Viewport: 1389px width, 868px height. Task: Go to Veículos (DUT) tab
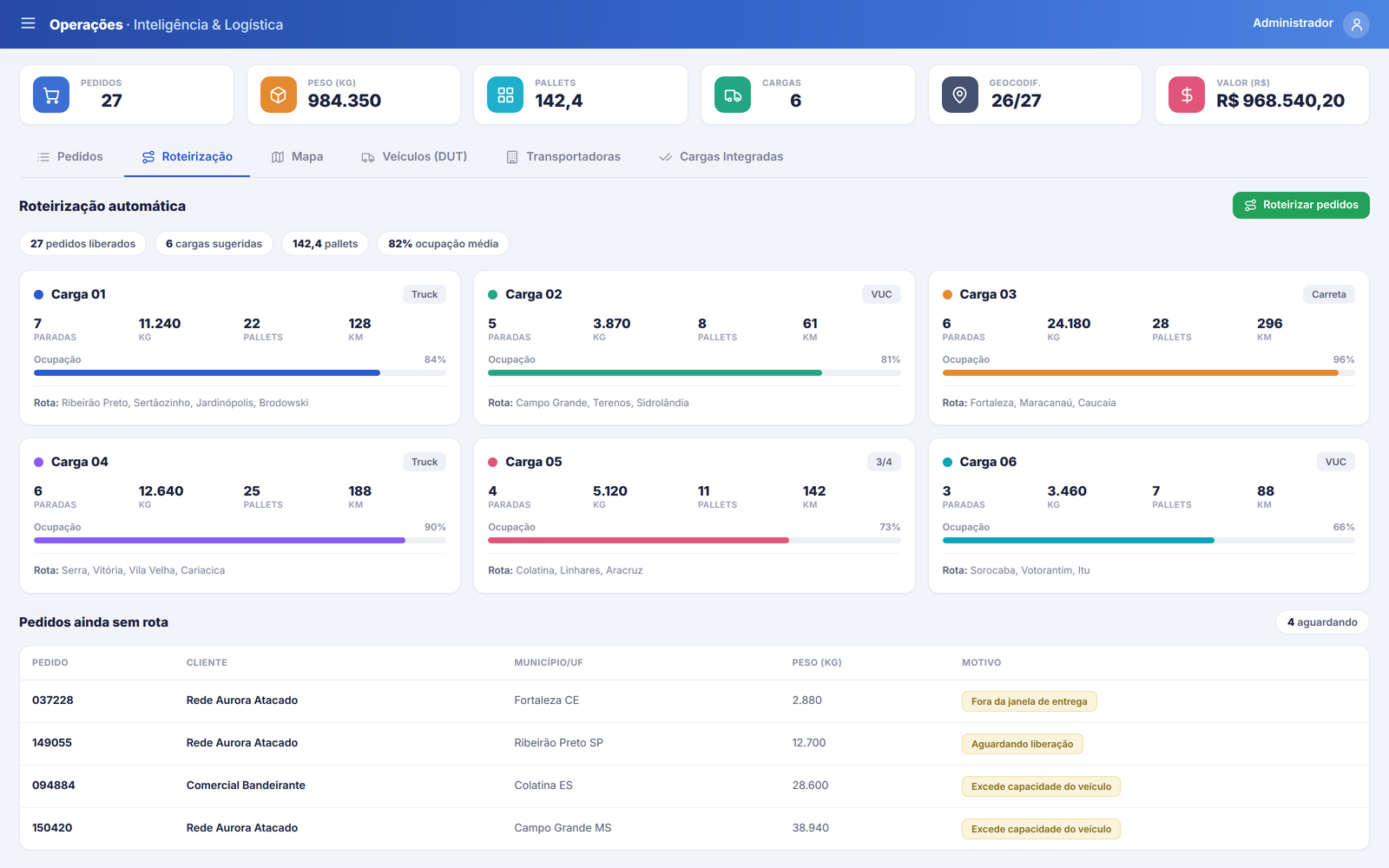click(x=414, y=157)
